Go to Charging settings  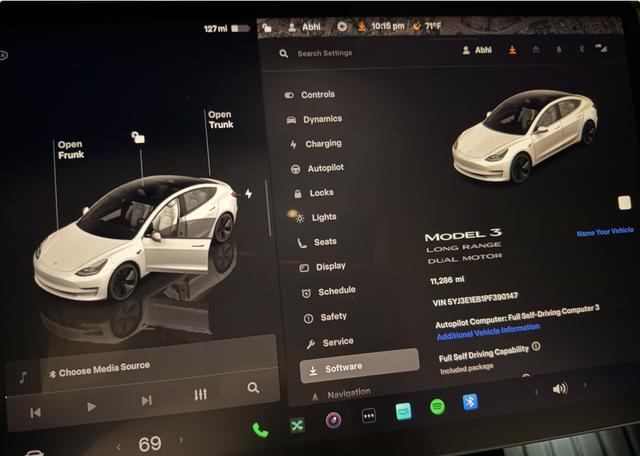(x=316, y=144)
